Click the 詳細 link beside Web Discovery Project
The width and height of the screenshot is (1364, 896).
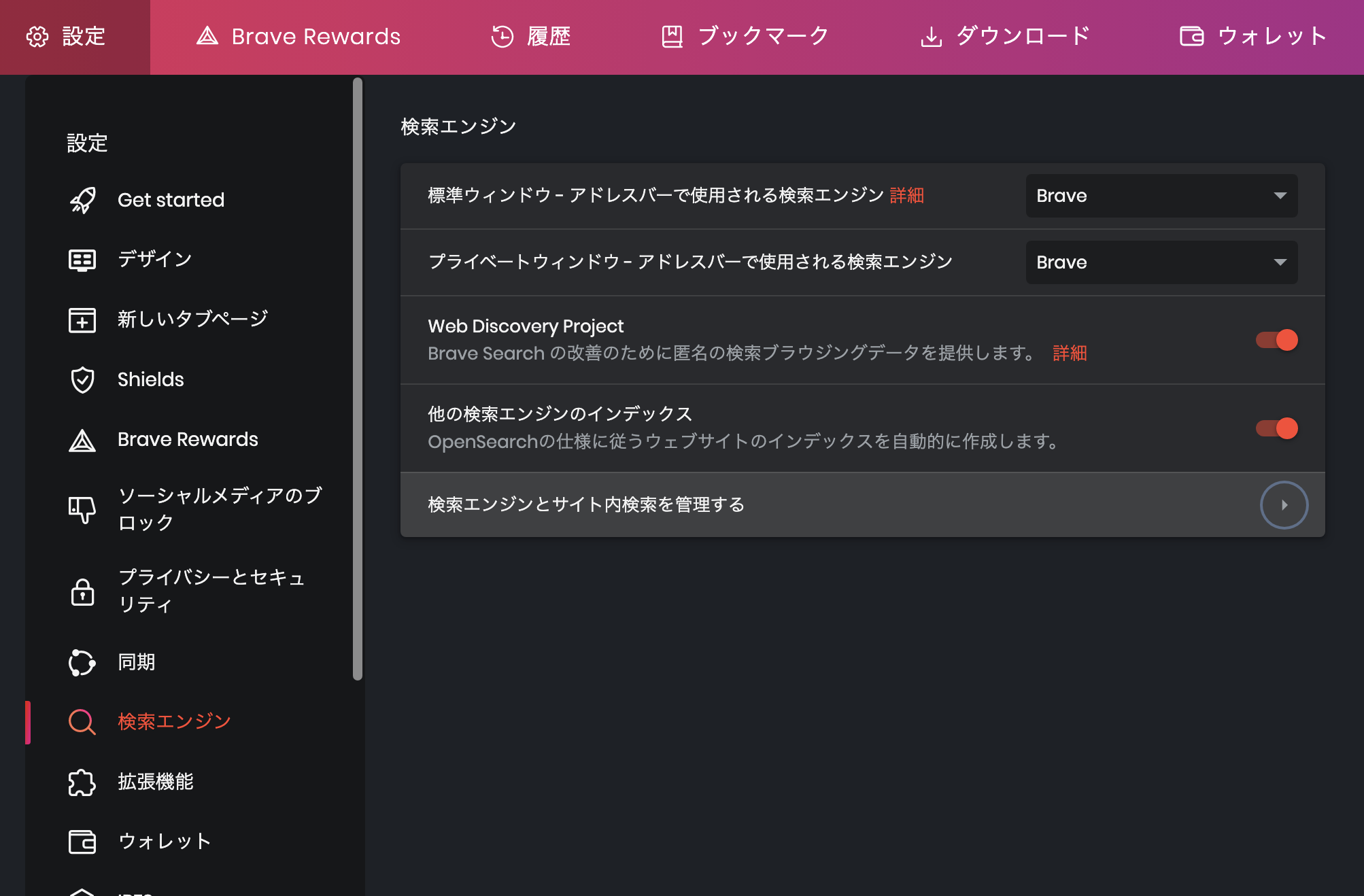(1070, 354)
